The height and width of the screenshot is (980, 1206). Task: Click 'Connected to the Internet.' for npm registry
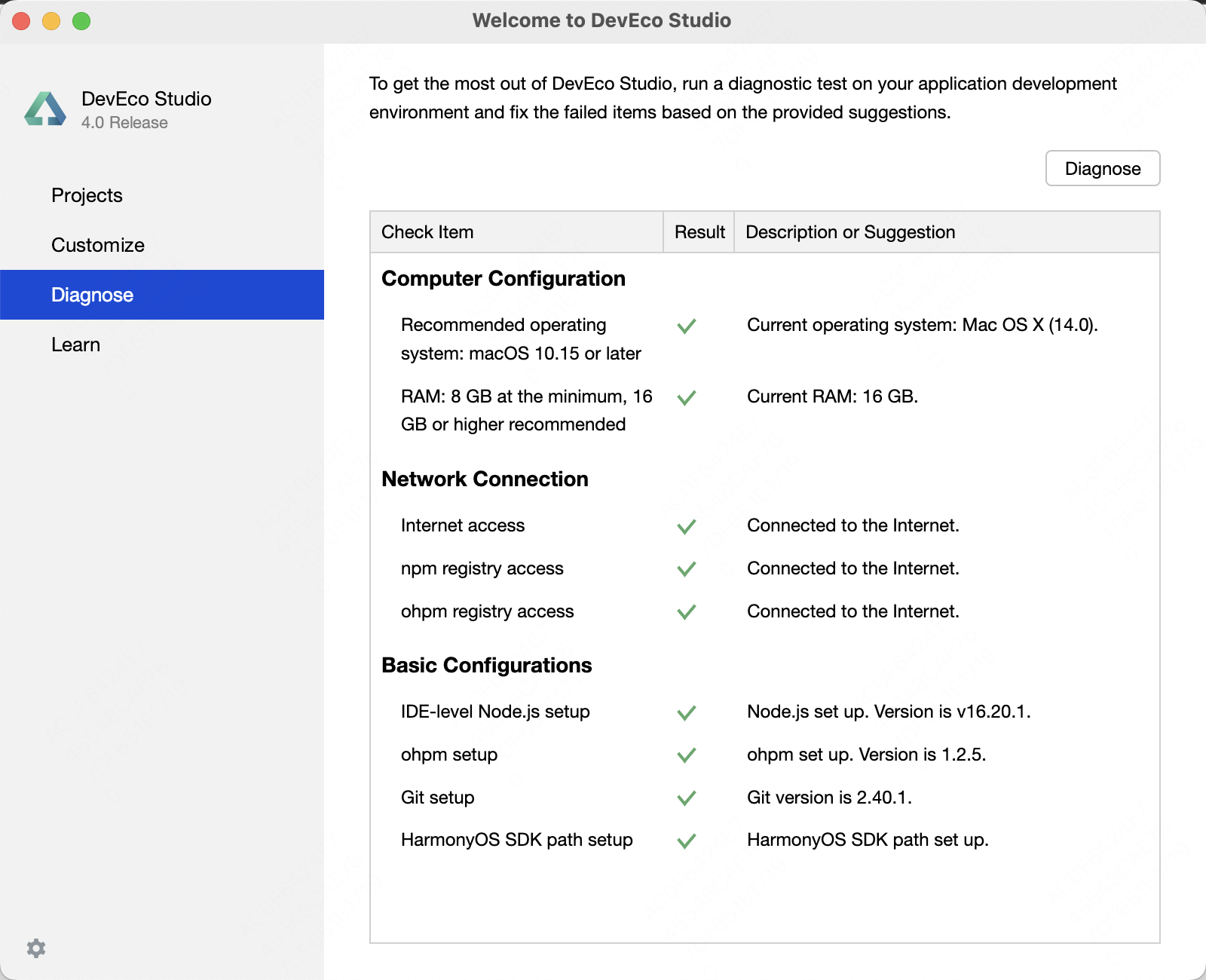[853, 568]
